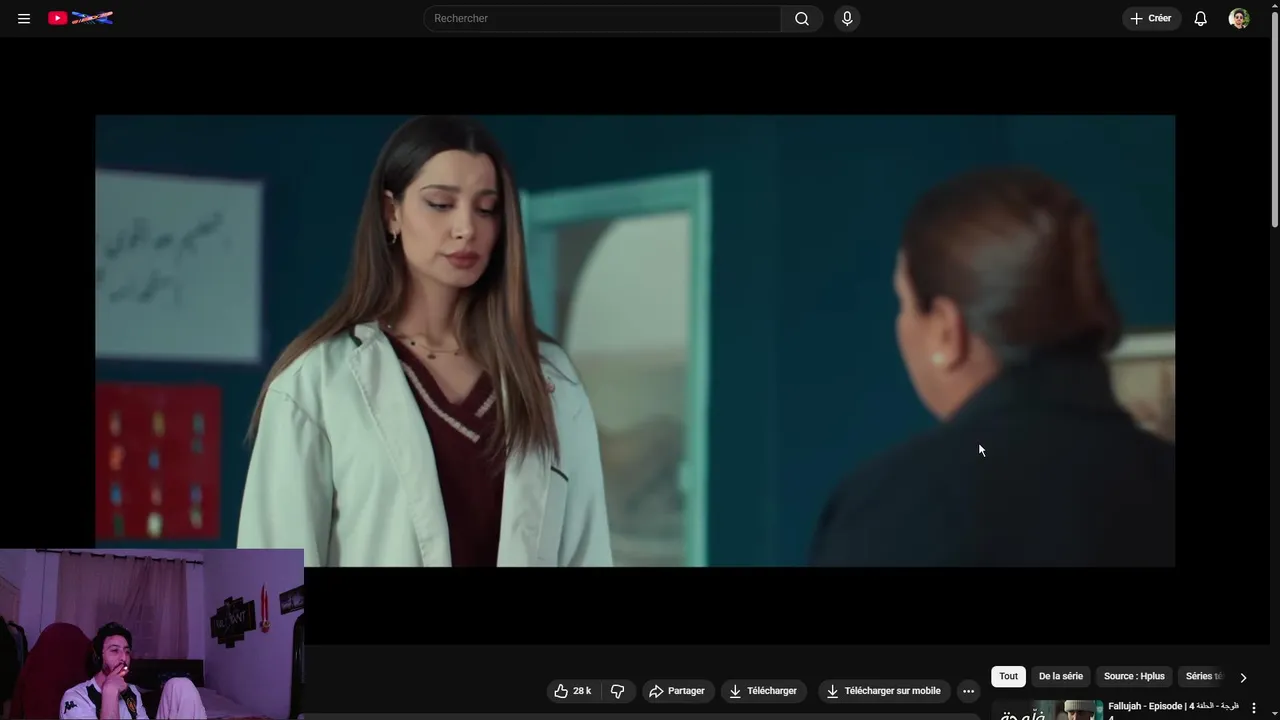Click Télécharger sur mobile button
This screenshot has width=1280, height=720.
pos(883,691)
